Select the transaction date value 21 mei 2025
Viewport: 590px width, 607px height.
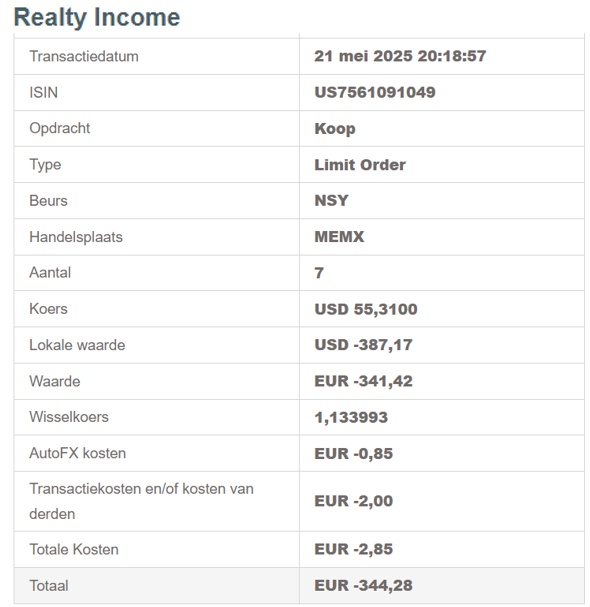coord(363,56)
